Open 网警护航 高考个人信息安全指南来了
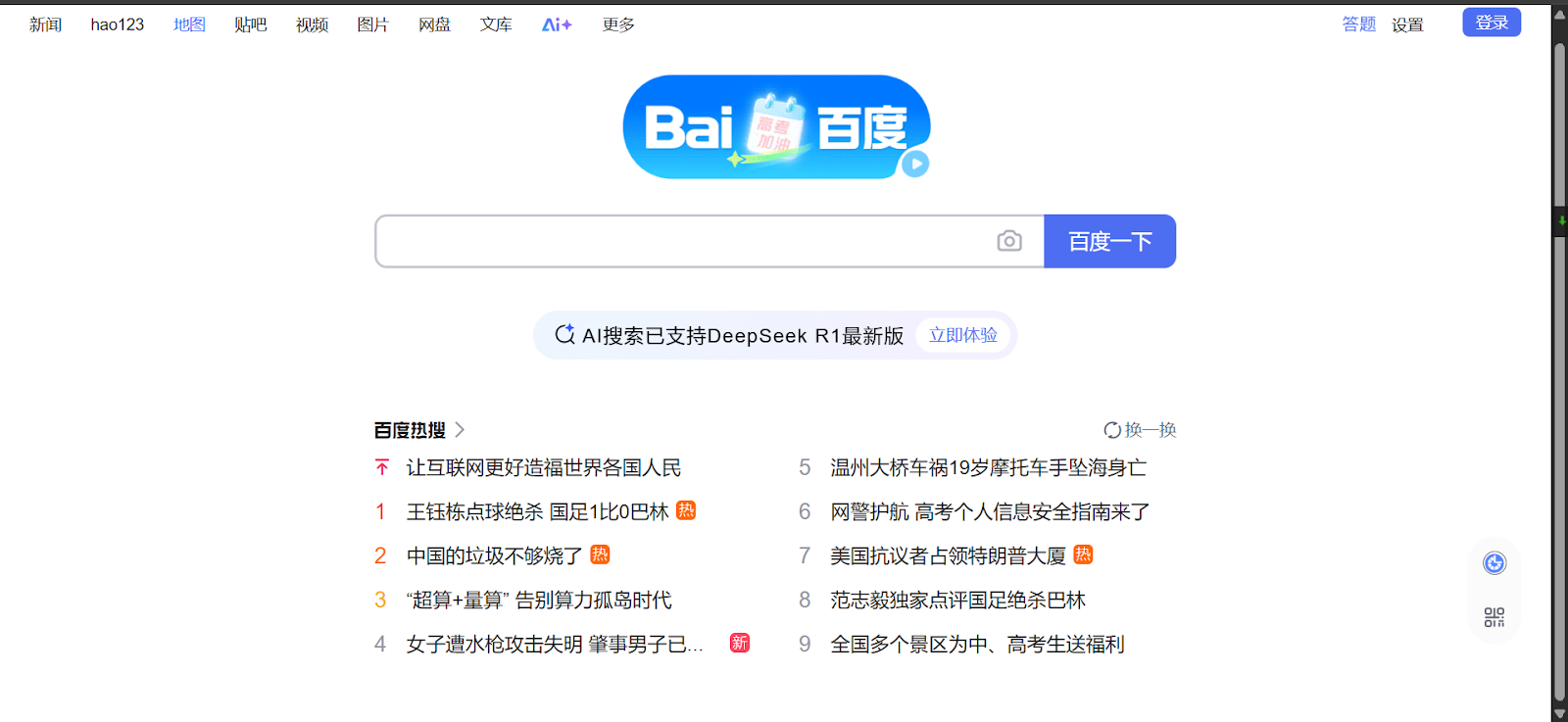The height and width of the screenshot is (722, 1568). click(990, 511)
